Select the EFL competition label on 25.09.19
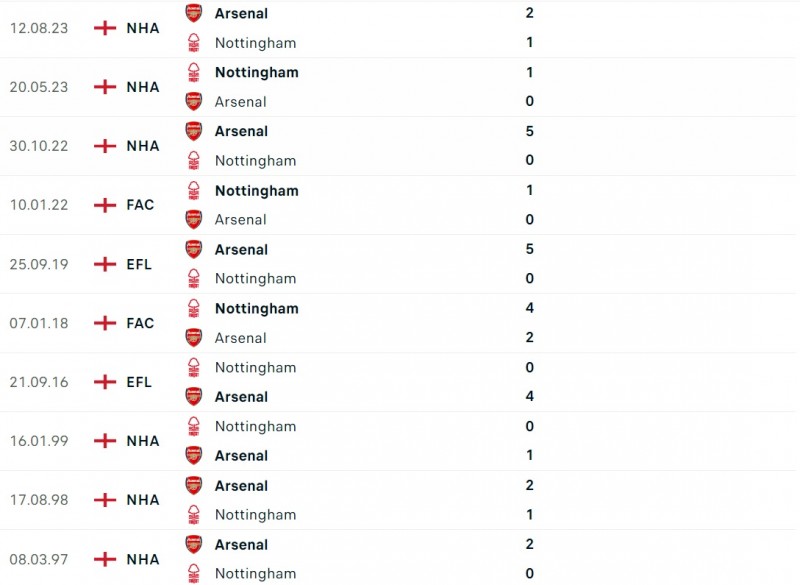Screen dimensions: 800x585 (139, 264)
